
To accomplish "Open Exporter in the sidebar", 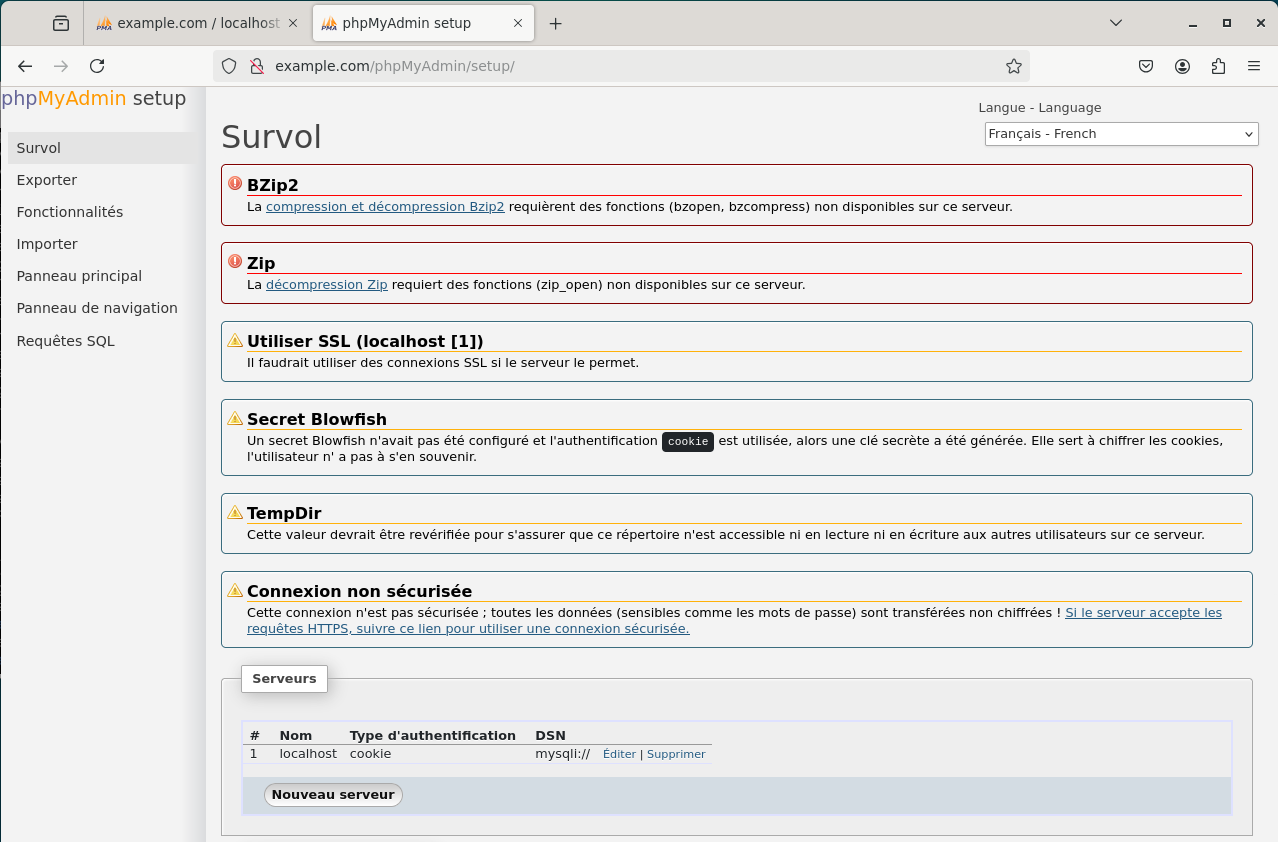I will tap(100, 180).
